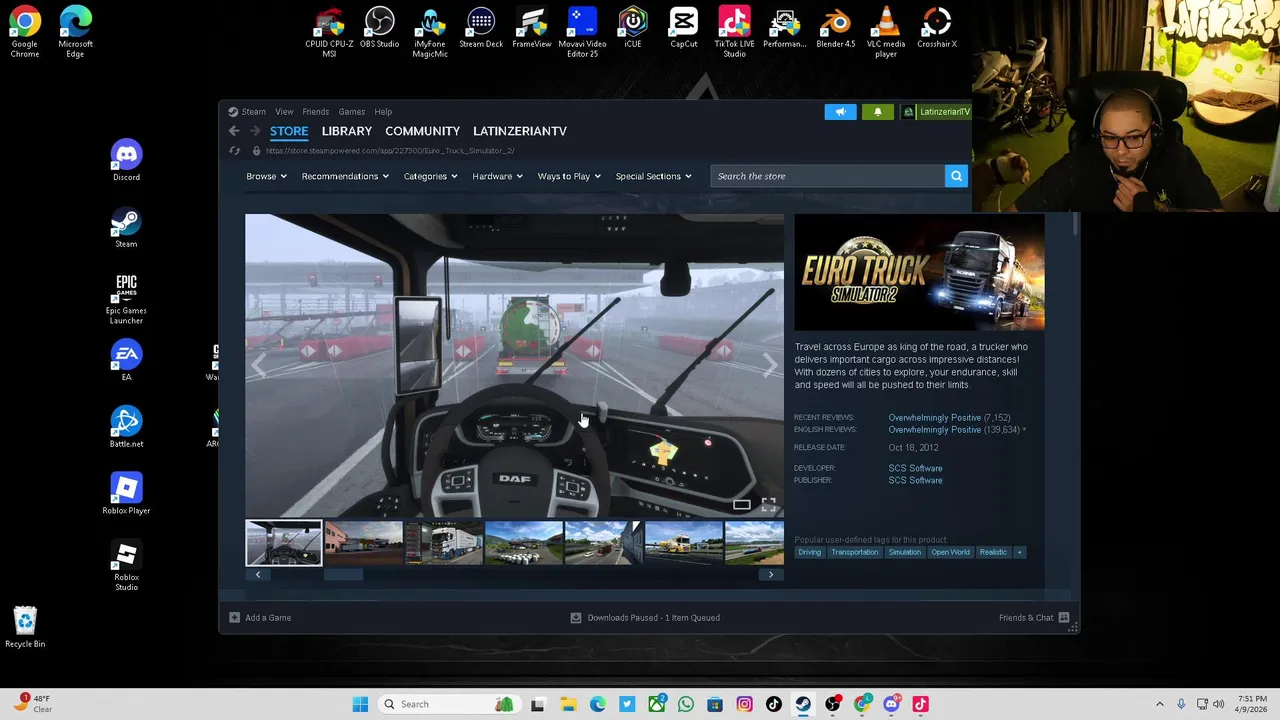1280x720 pixels.
Task: Click Steam's forward navigation arrow
Action: tap(255, 131)
